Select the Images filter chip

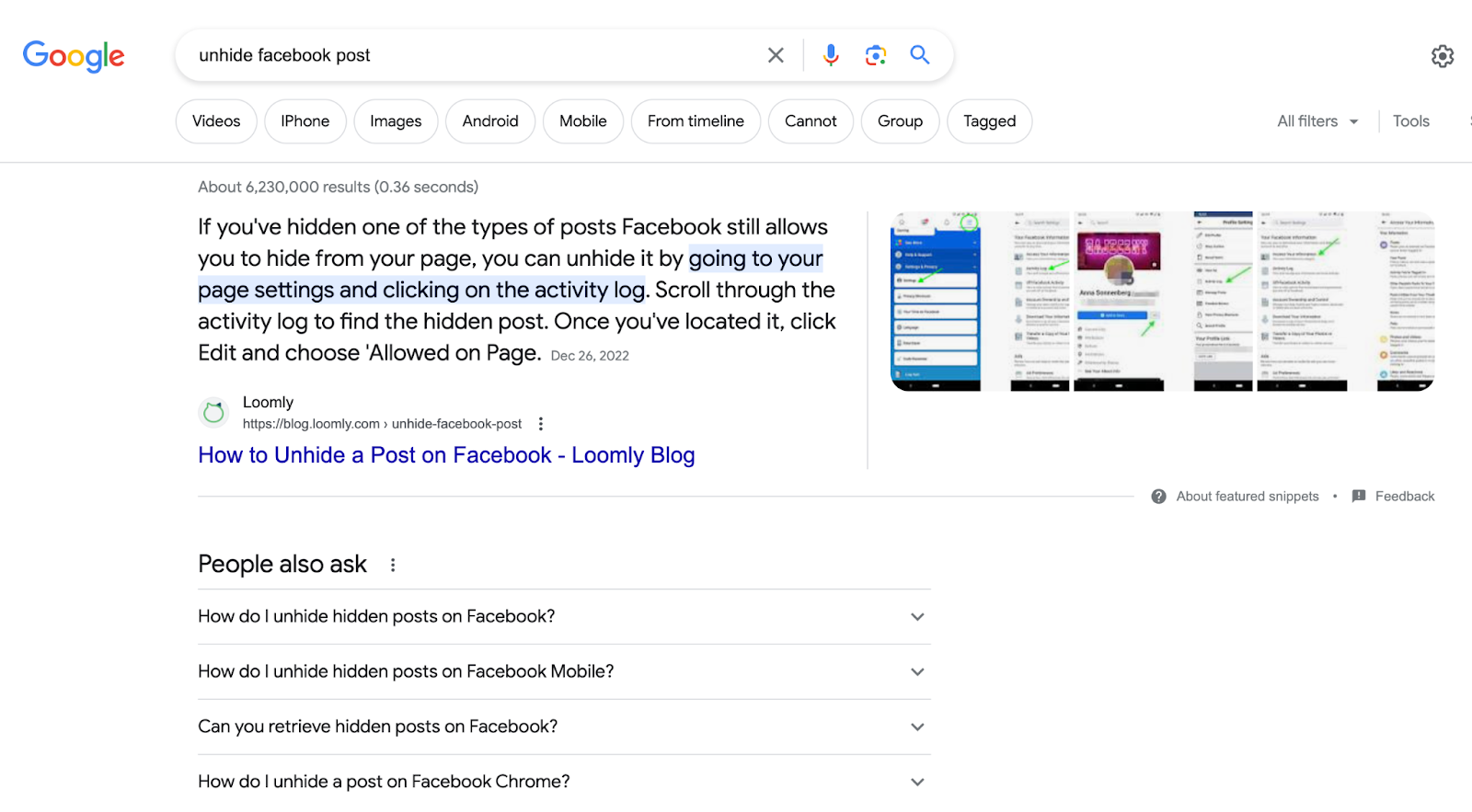coord(396,121)
